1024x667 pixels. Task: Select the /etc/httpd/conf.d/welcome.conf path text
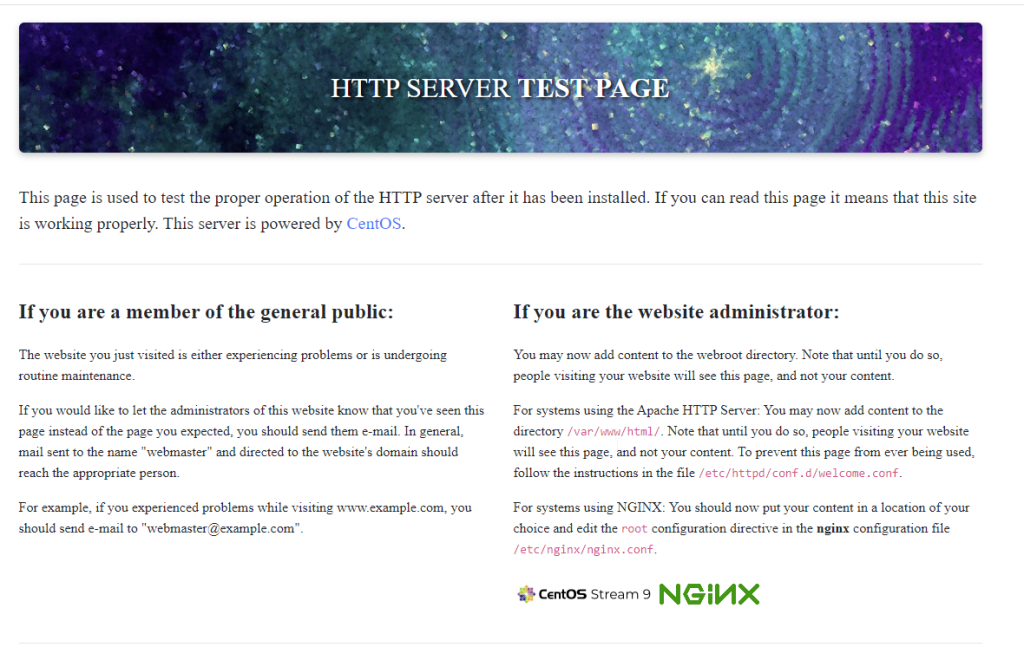tap(799, 473)
